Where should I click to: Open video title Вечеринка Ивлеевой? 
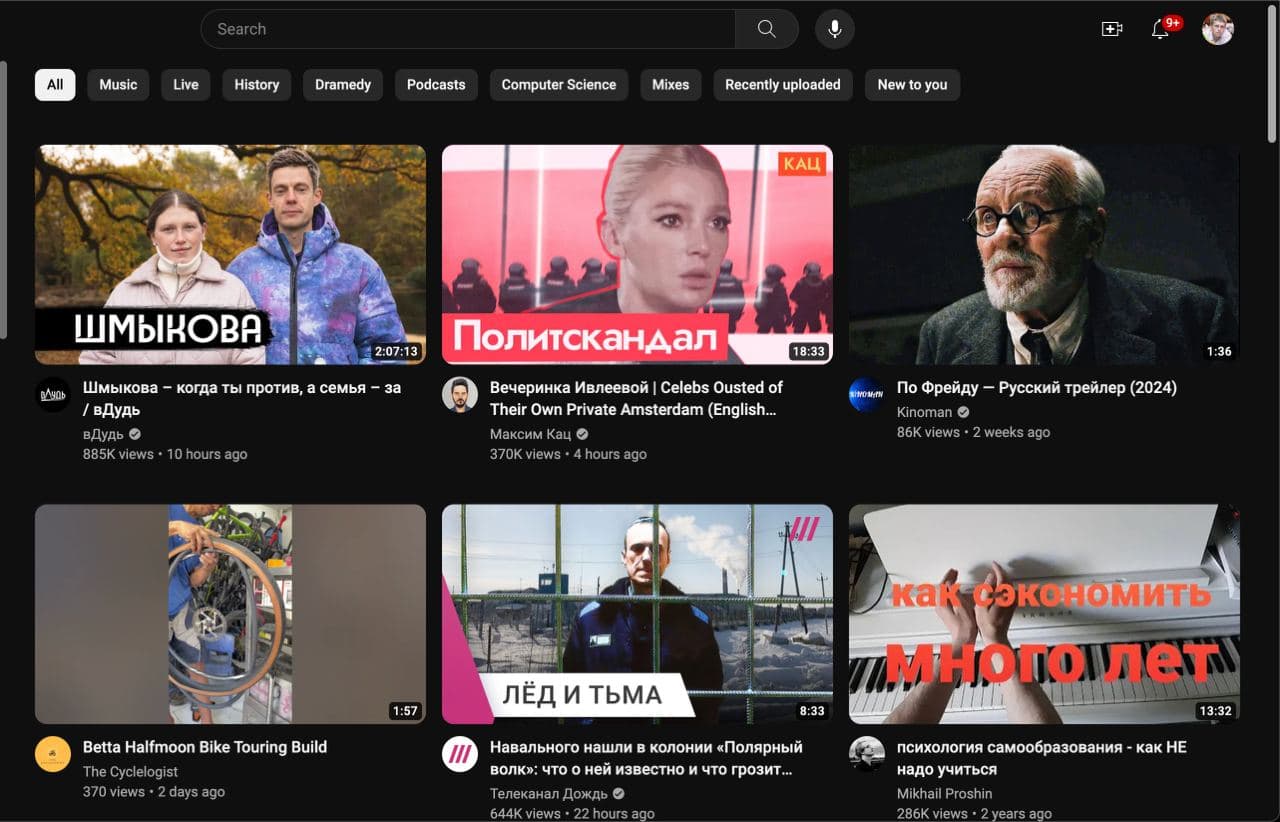coord(636,398)
